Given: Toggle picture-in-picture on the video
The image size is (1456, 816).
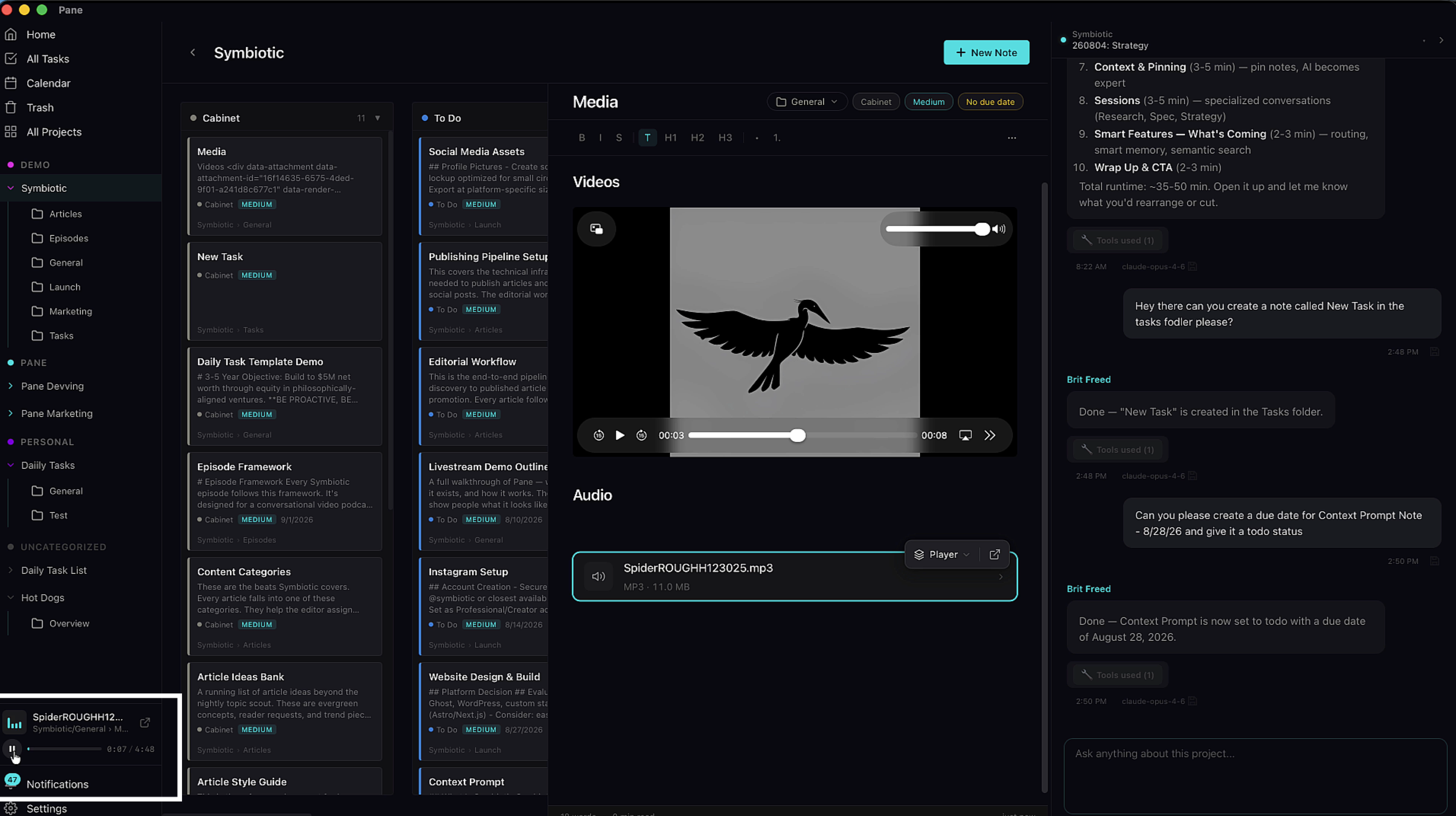Looking at the screenshot, I should (x=596, y=229).
